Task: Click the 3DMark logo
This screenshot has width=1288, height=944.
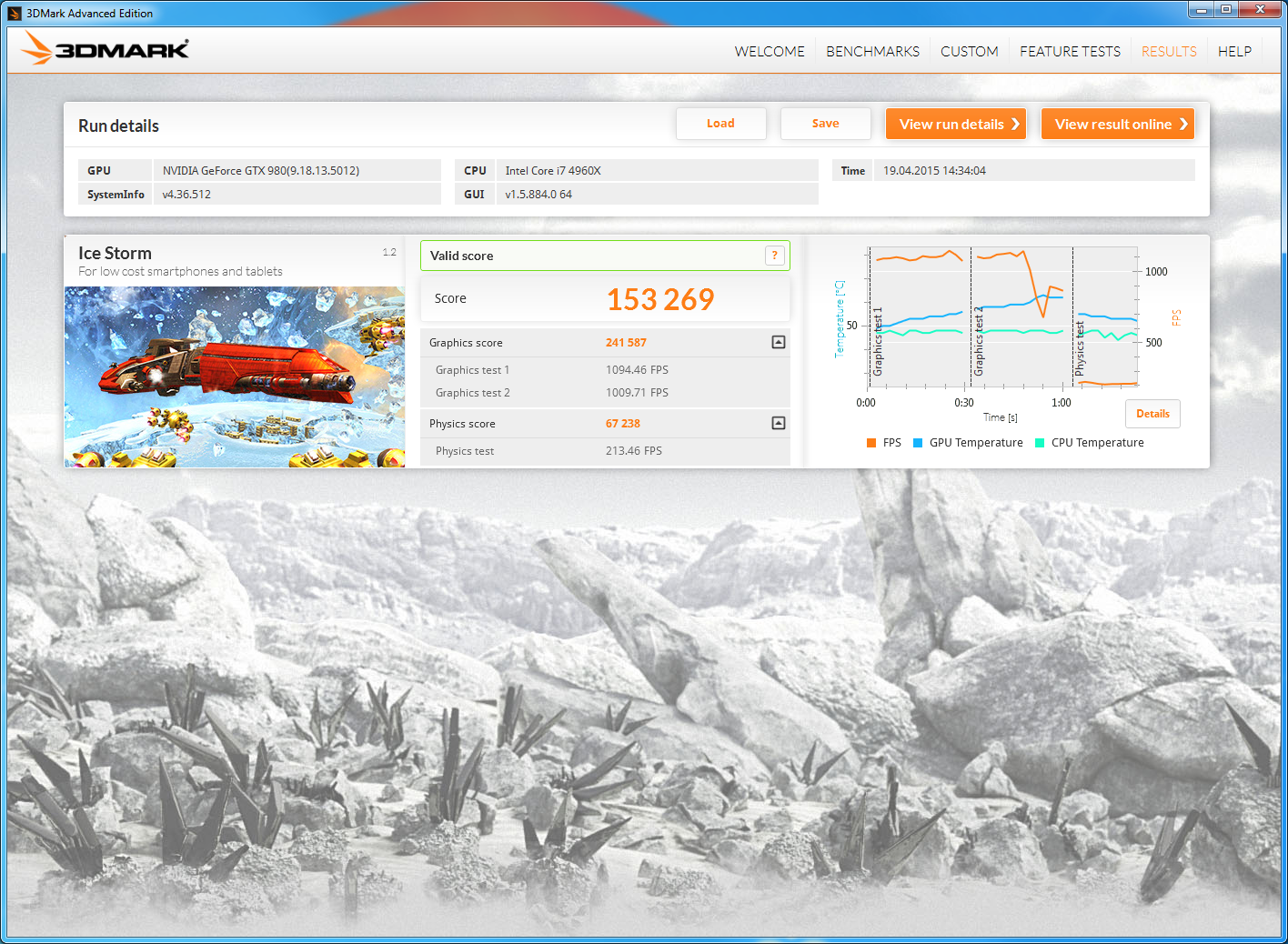Action: tap(106, 49)
